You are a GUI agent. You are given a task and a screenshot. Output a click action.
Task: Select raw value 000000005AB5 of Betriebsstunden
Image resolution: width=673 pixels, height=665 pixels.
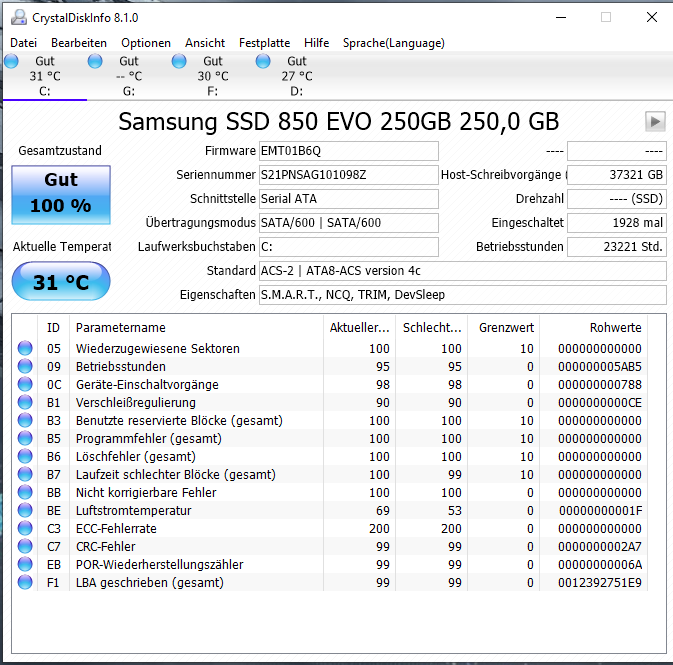(600, 366)
